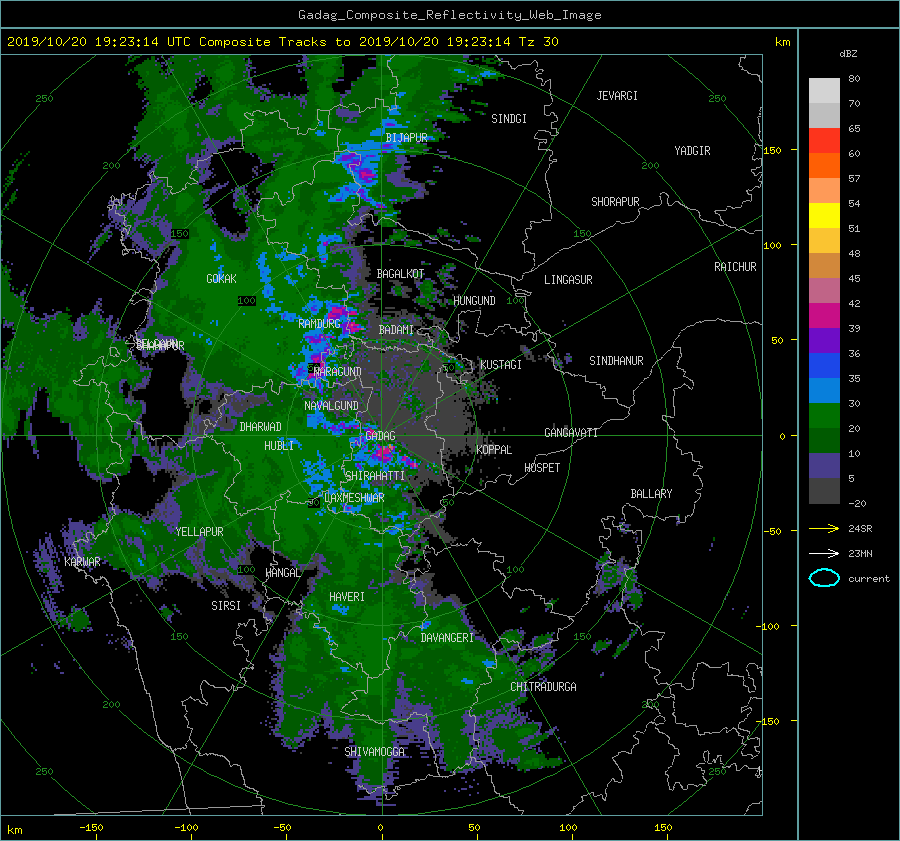Select the KOPPAL label
Screen dimensions: 900x841
[x=494, y=450]
